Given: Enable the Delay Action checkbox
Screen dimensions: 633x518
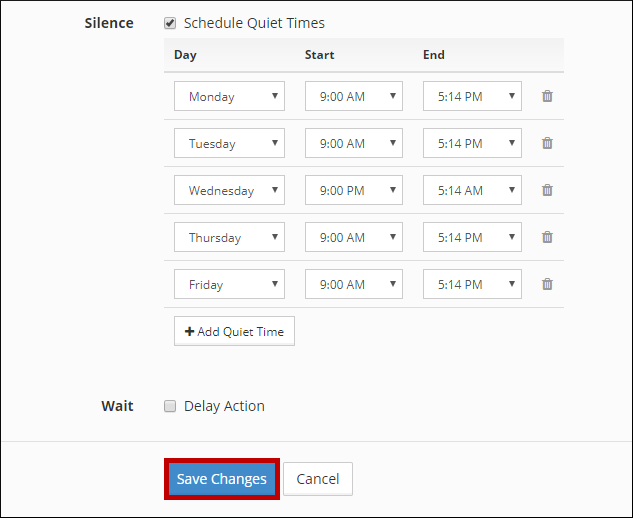Looking at the screenshot, I should pos(170,406).
